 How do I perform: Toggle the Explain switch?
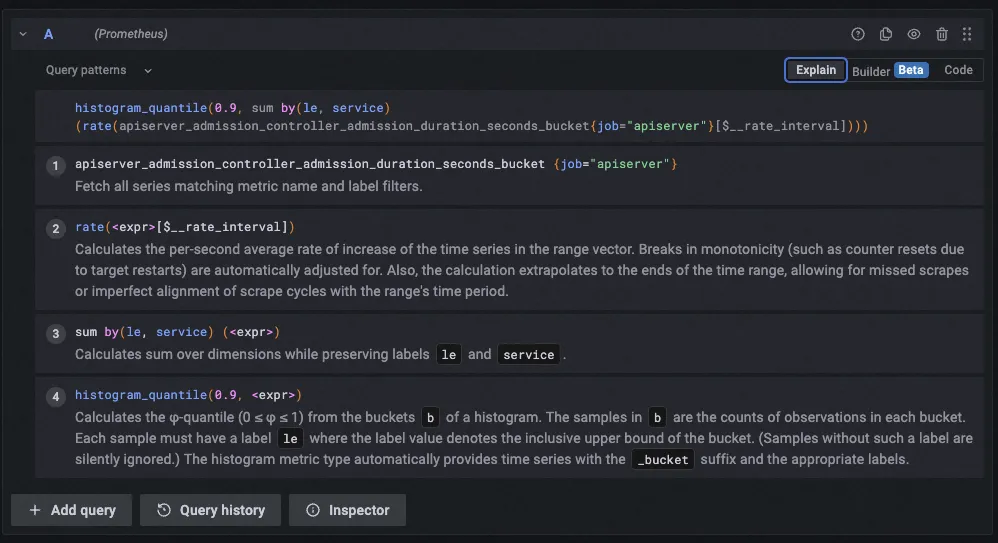816,70
